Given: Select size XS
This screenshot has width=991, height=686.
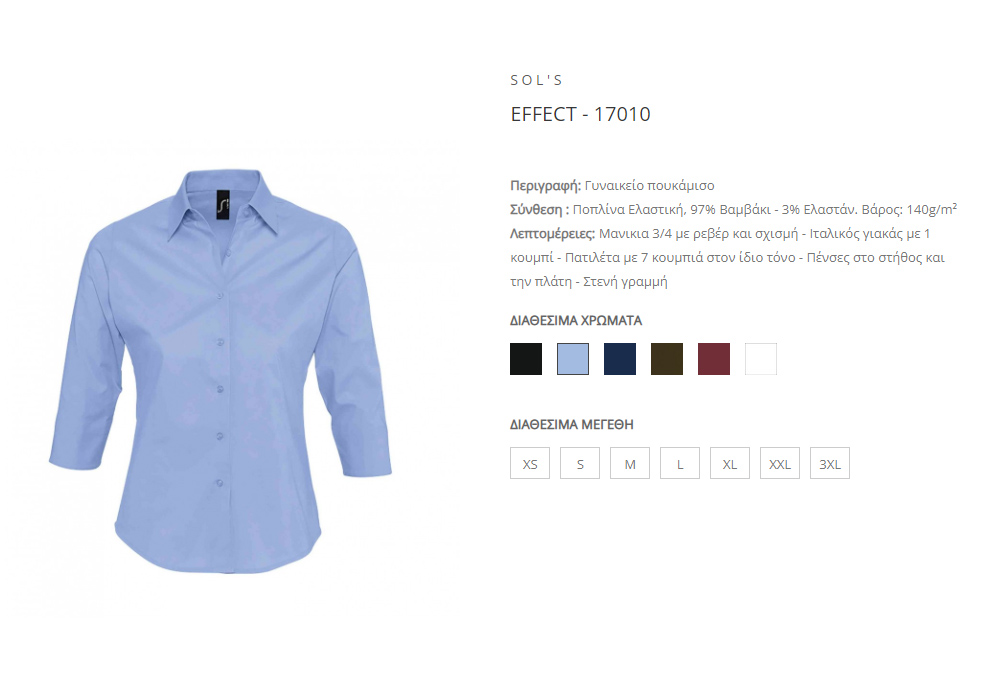Looking at the screenshot, I should (530, 463).
